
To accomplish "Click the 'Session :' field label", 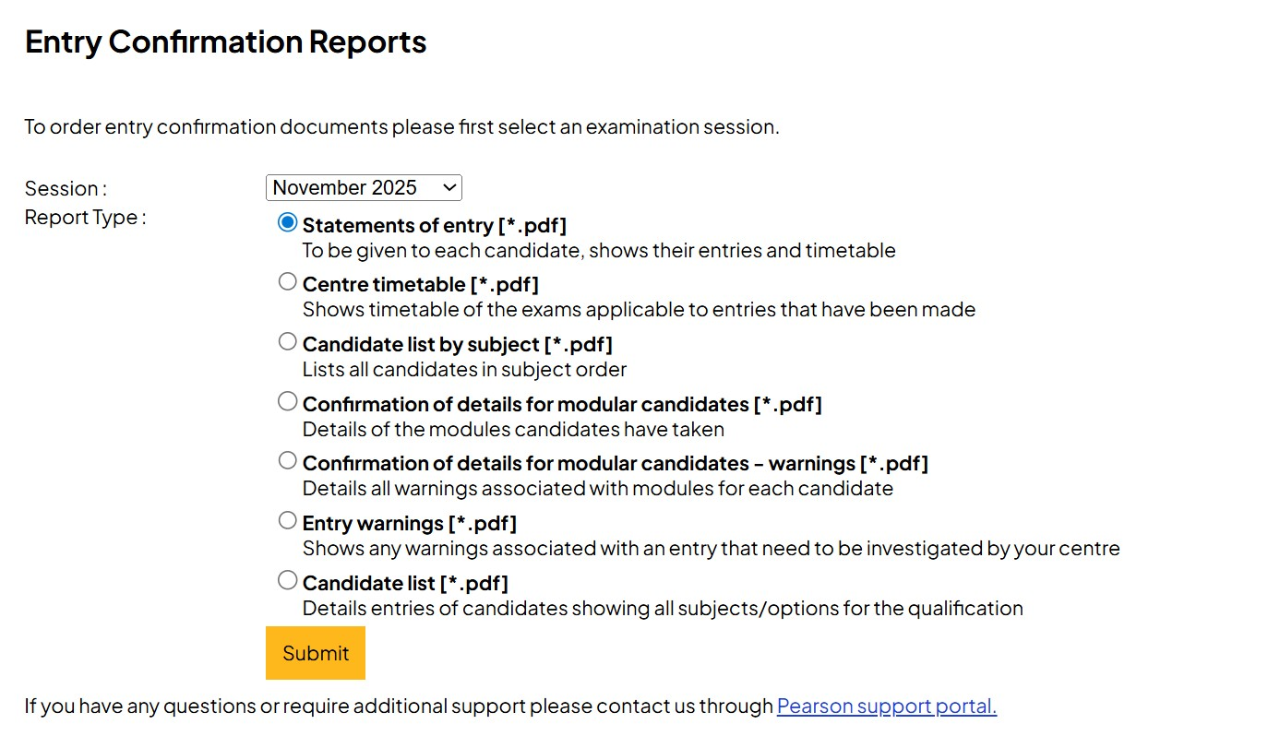I will click(66, 188).
